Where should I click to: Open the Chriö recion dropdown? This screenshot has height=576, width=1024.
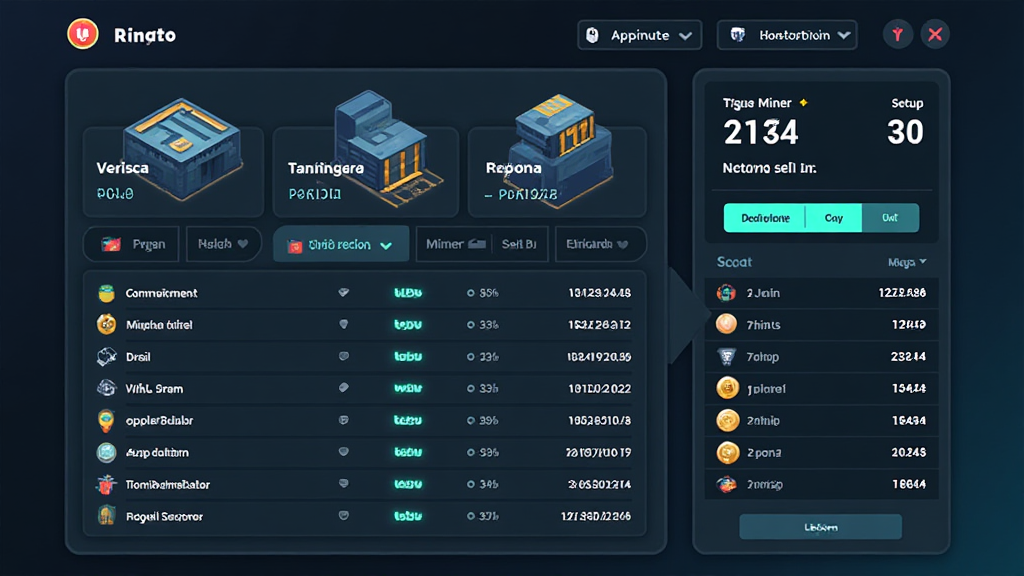coord(340,243)
